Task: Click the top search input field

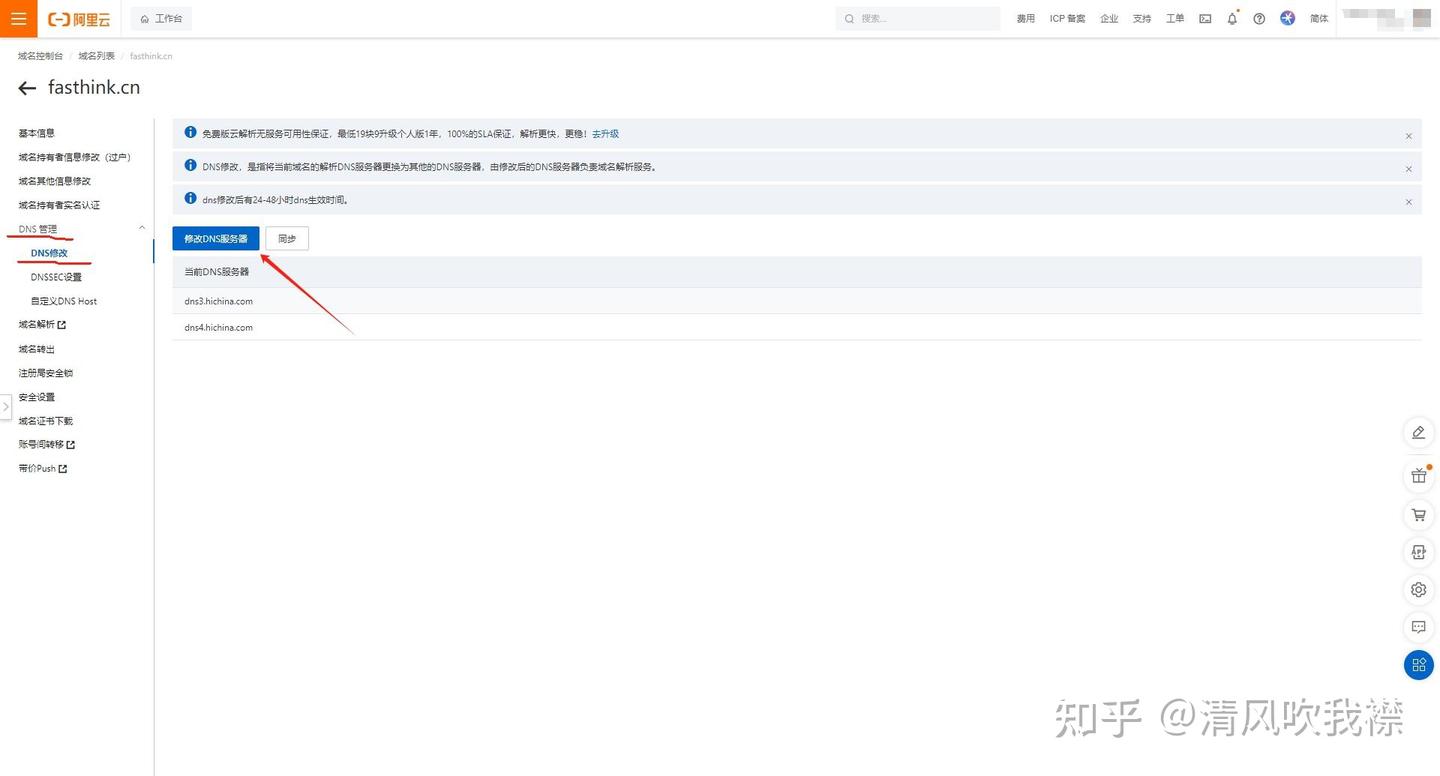Action: click(x=918, y=19)
